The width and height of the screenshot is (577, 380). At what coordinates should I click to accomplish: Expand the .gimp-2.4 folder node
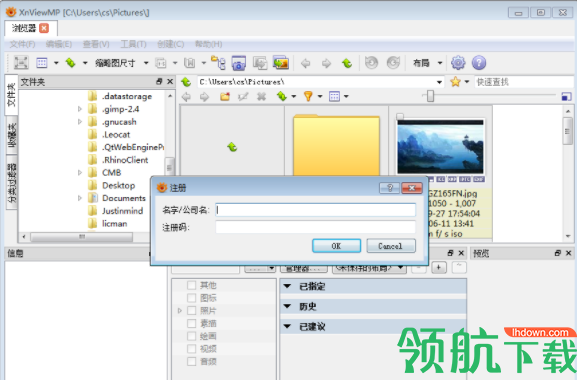point(80,109)
